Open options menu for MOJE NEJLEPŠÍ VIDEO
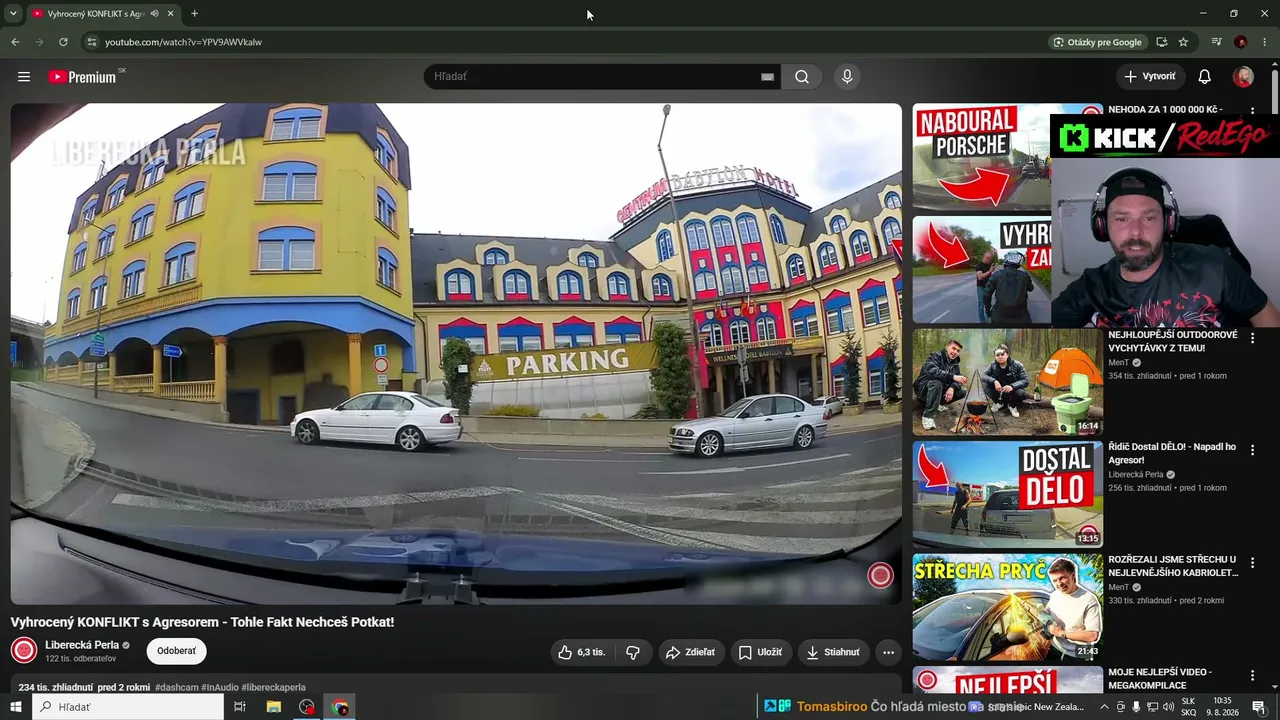The image size is (1280, 720). (x=1252, y=677)
